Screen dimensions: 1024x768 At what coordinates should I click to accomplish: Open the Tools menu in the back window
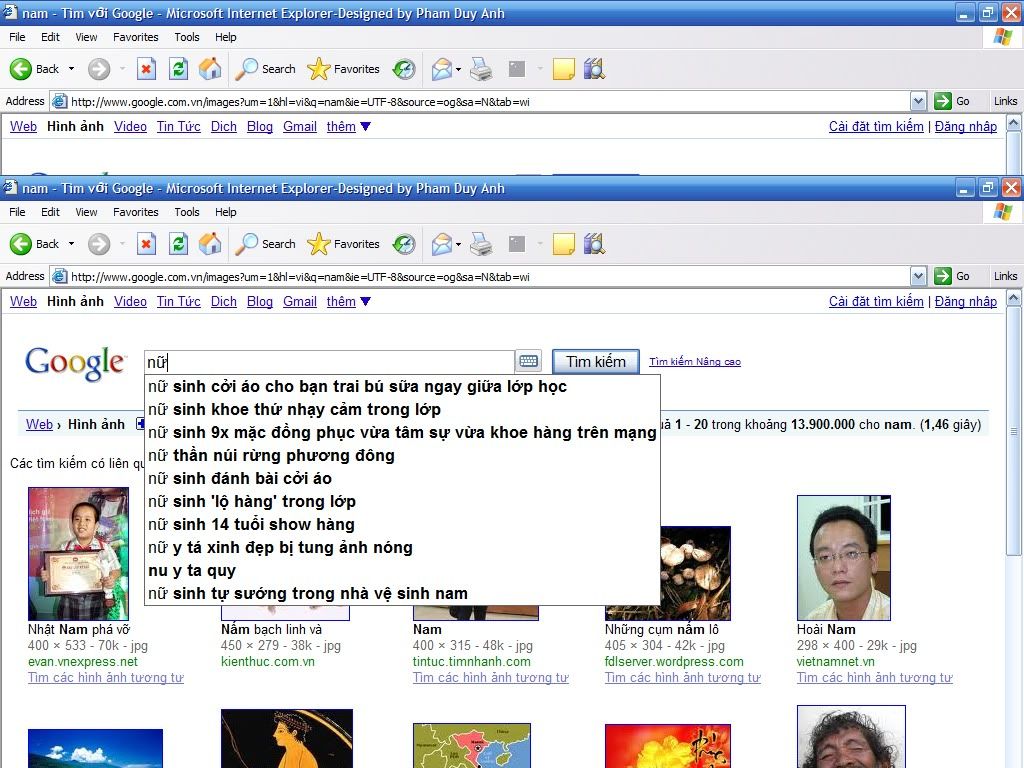tap(187, 37)
